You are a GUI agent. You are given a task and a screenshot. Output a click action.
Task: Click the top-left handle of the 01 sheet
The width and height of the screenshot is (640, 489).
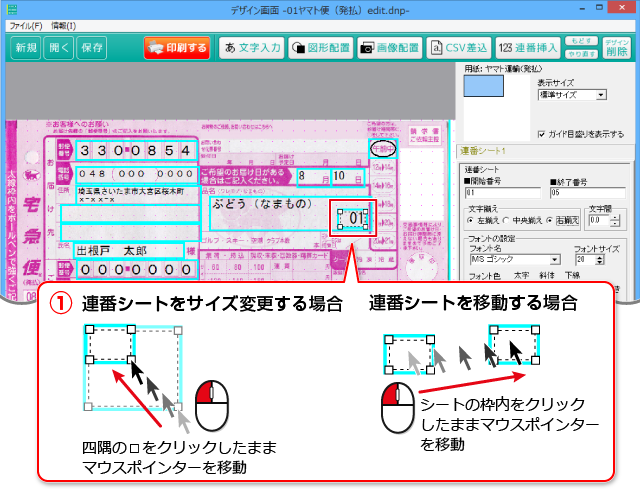point(340,212)
